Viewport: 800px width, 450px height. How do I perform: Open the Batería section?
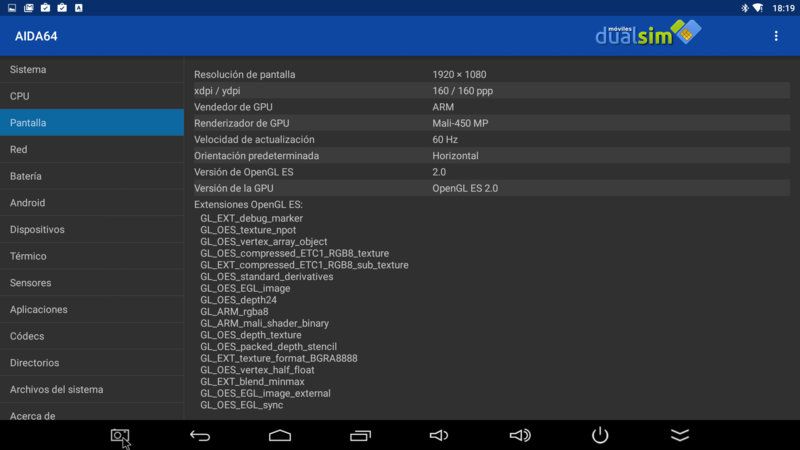pyautogui.click(x=92, y=176)
